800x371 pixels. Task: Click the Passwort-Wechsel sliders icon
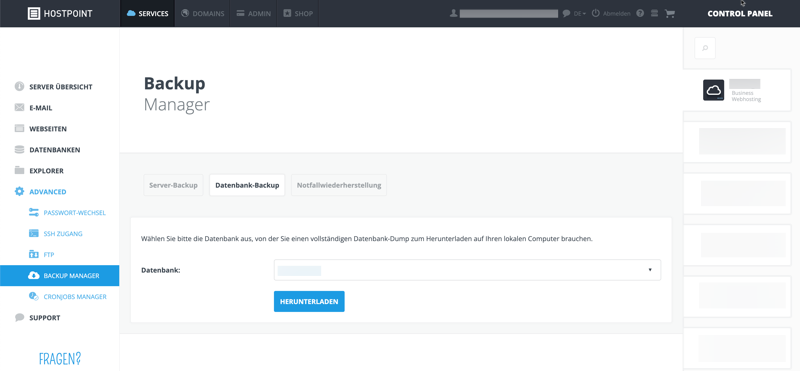pyautogui.click(x=34, y=212)
